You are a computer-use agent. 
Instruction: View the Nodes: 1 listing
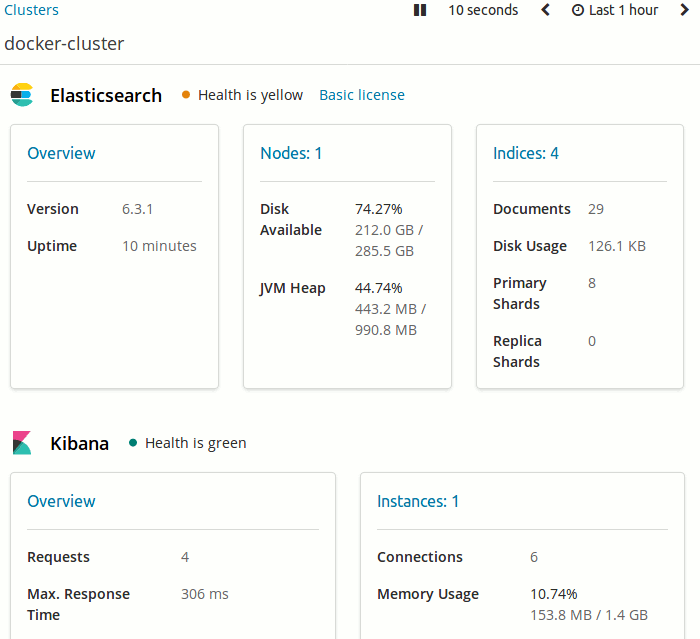coord(291,153)
